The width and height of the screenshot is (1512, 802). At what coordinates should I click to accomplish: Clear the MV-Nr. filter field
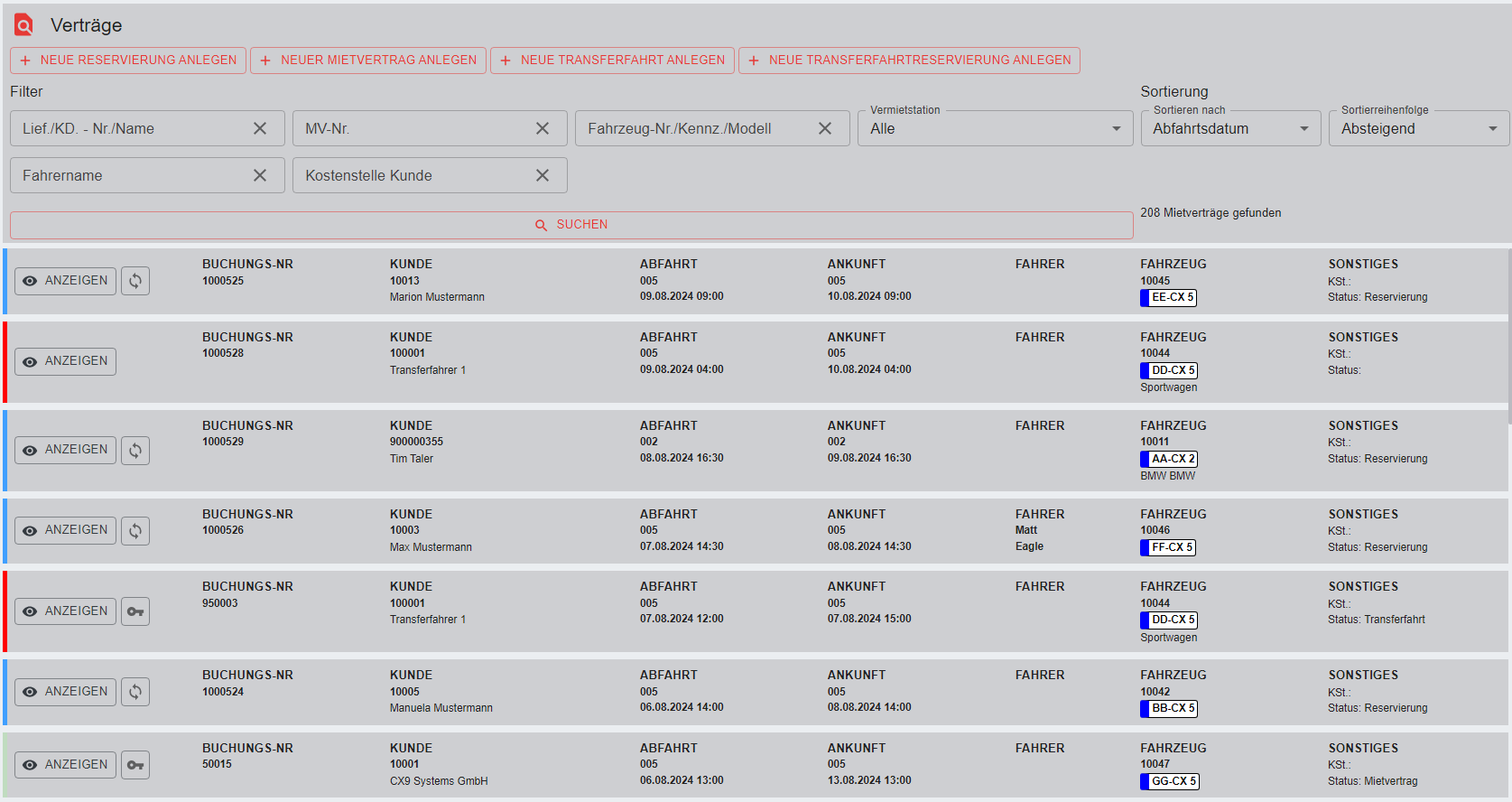tap(543, 128)
